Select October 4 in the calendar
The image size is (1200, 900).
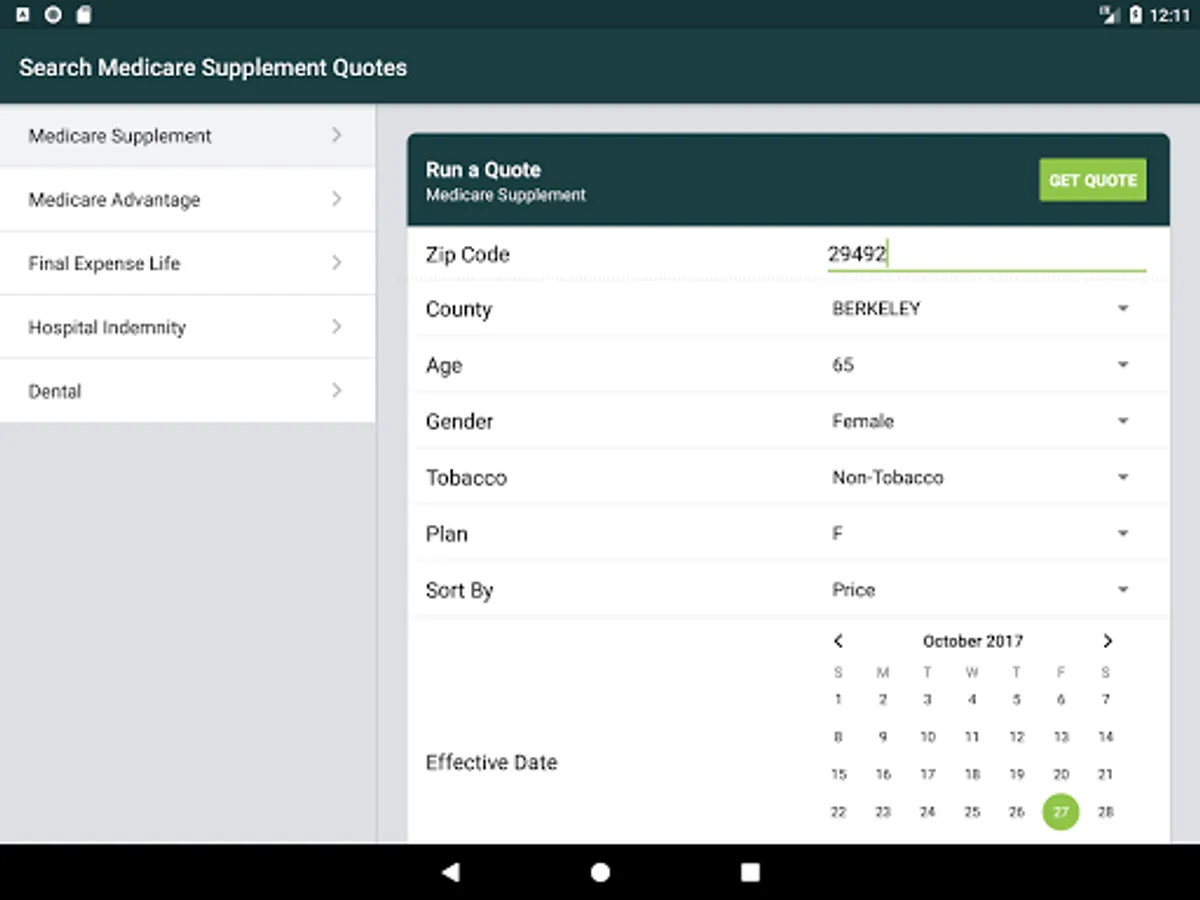point(972,700)
